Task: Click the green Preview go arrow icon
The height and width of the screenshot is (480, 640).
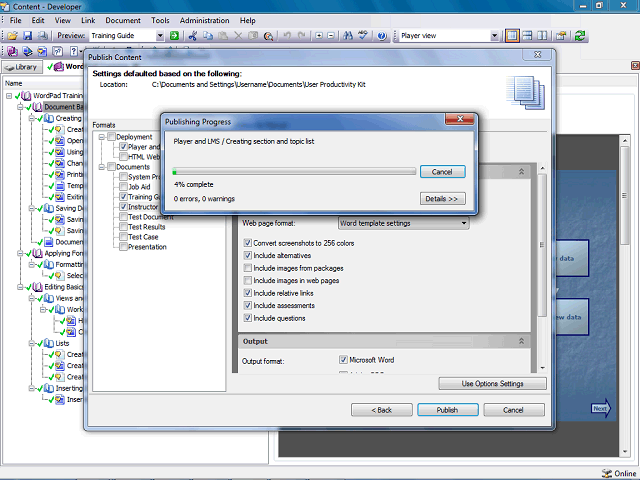Action: 174,36
